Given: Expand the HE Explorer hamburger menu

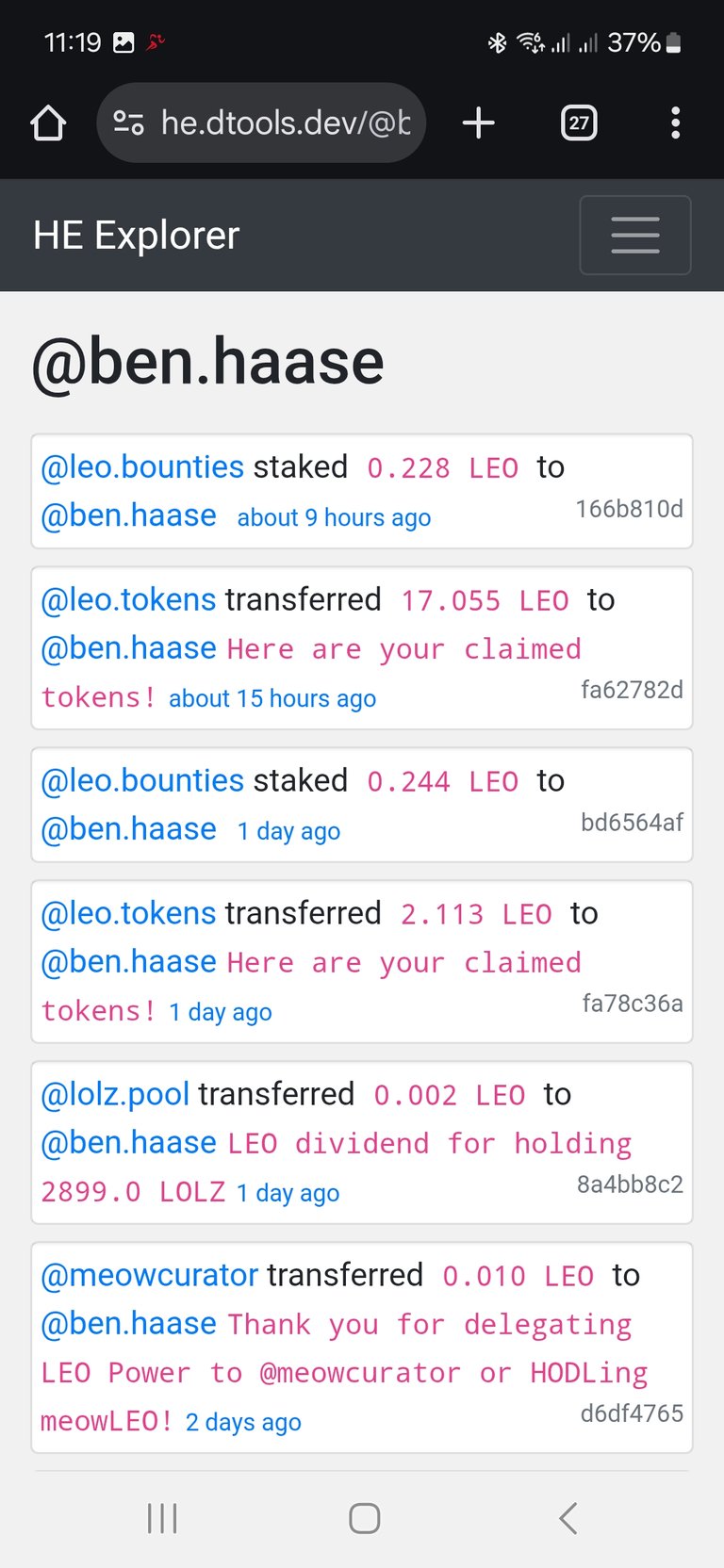Looking at the screenshot, I should click(x=635, y=236).
